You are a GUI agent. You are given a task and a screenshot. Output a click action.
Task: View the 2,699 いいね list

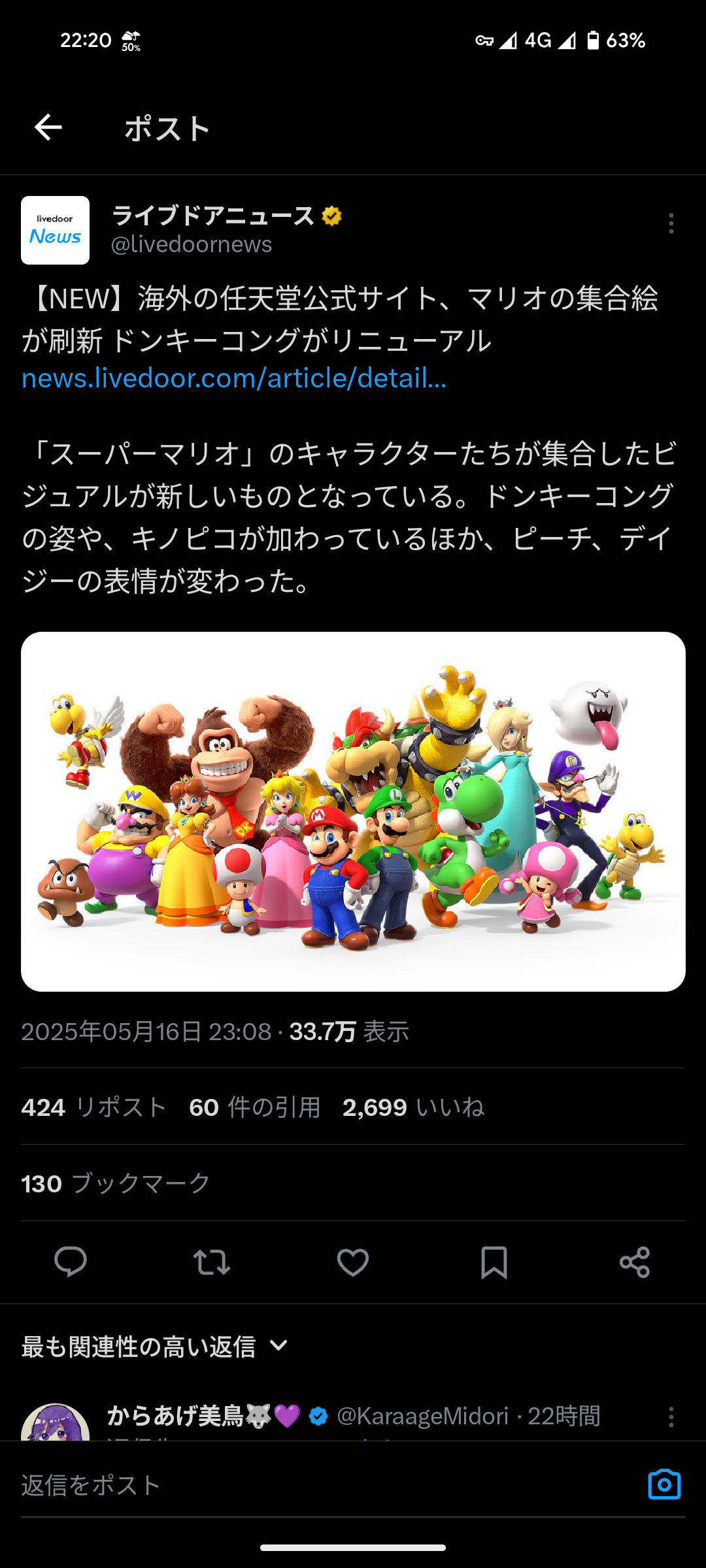coord(413,1107)
